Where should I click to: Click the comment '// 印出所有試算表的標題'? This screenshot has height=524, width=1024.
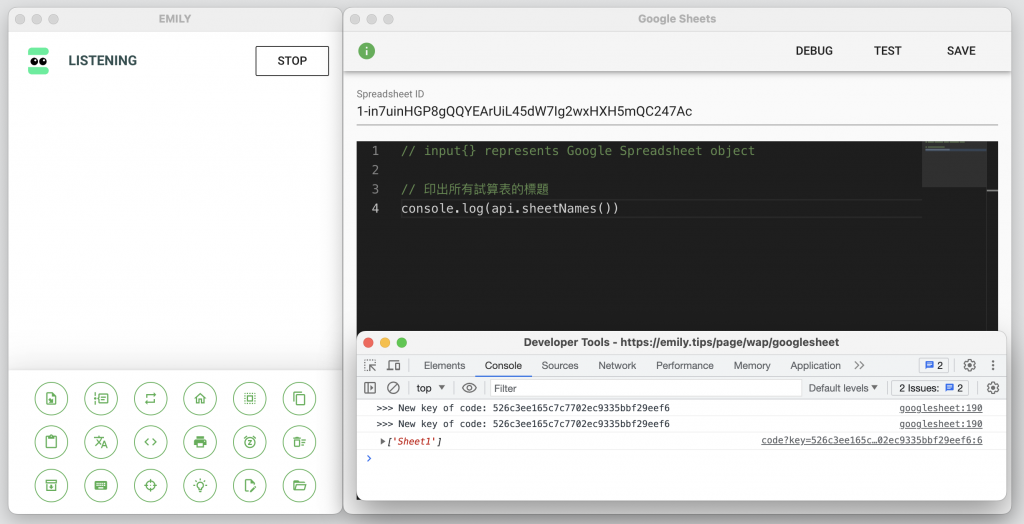[475, 189]
